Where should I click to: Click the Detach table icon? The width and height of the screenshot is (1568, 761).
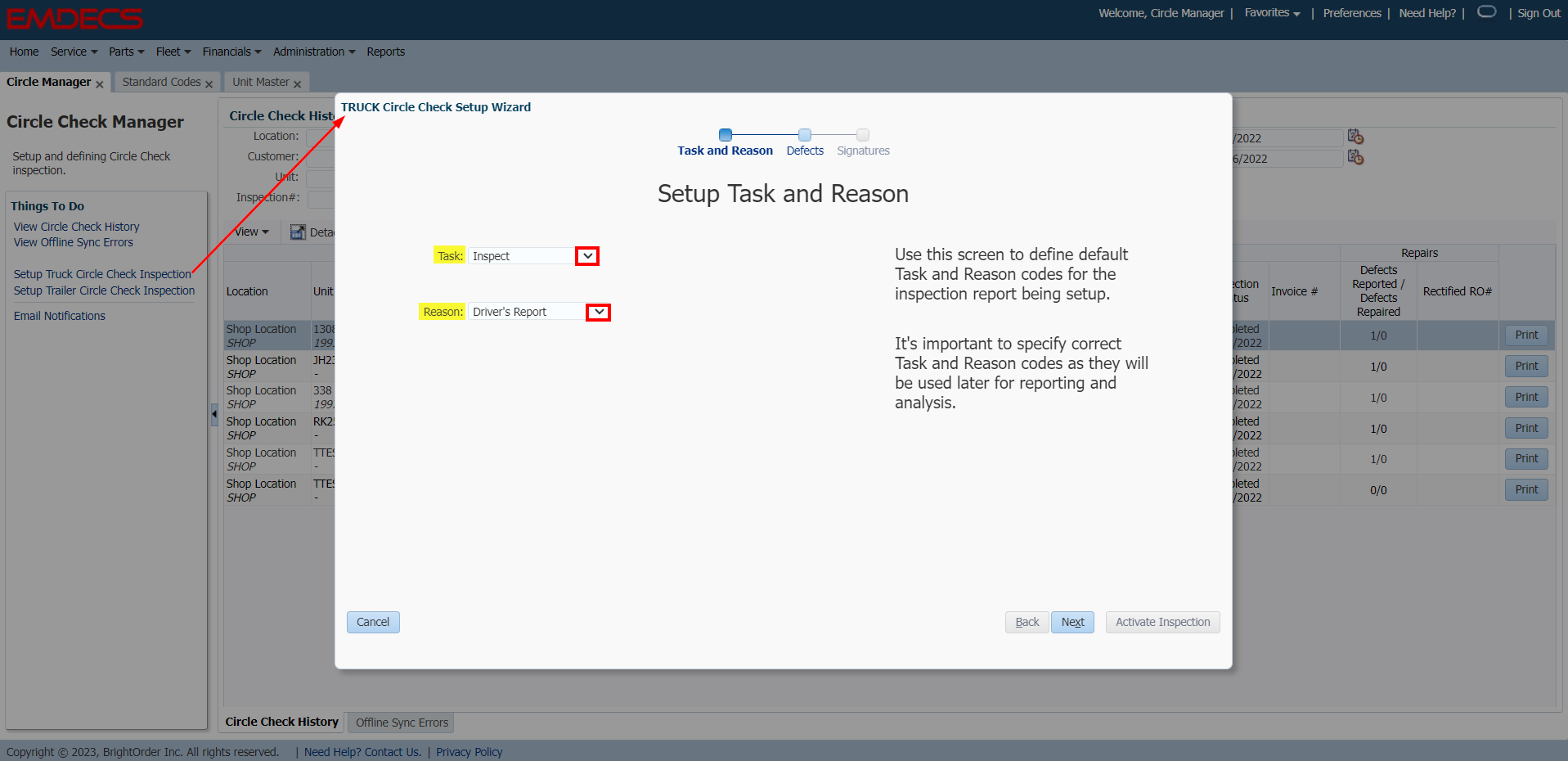point(298,232)
